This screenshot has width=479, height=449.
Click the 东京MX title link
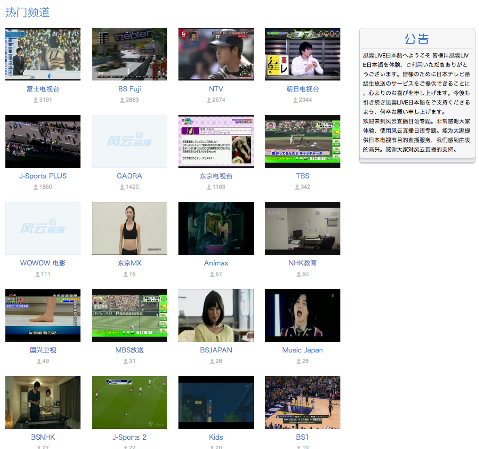coord(129,263)
